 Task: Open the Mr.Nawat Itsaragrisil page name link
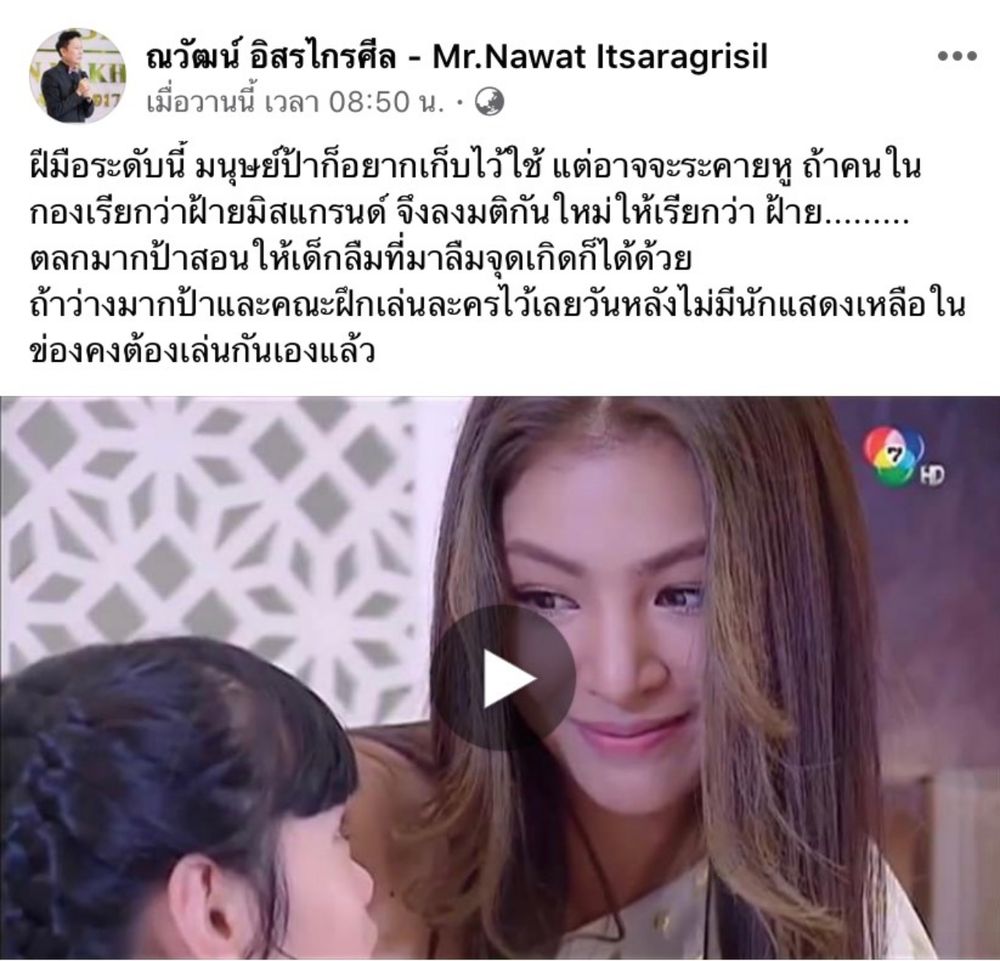pyautogui.click(x=599, y=56)
